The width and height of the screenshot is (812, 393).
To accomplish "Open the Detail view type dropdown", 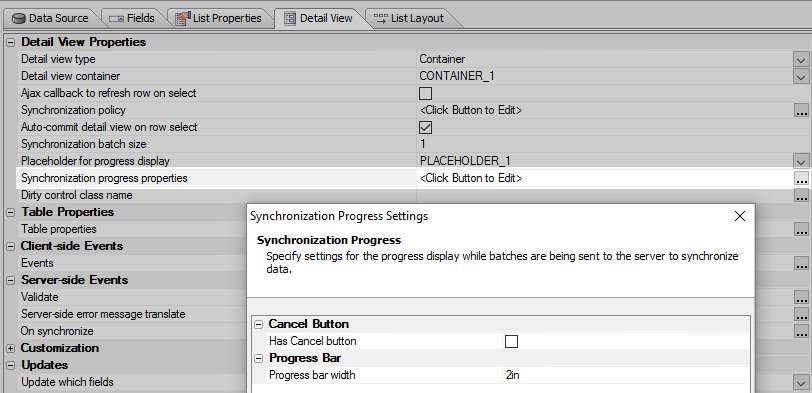I will (x=801, y=60).
